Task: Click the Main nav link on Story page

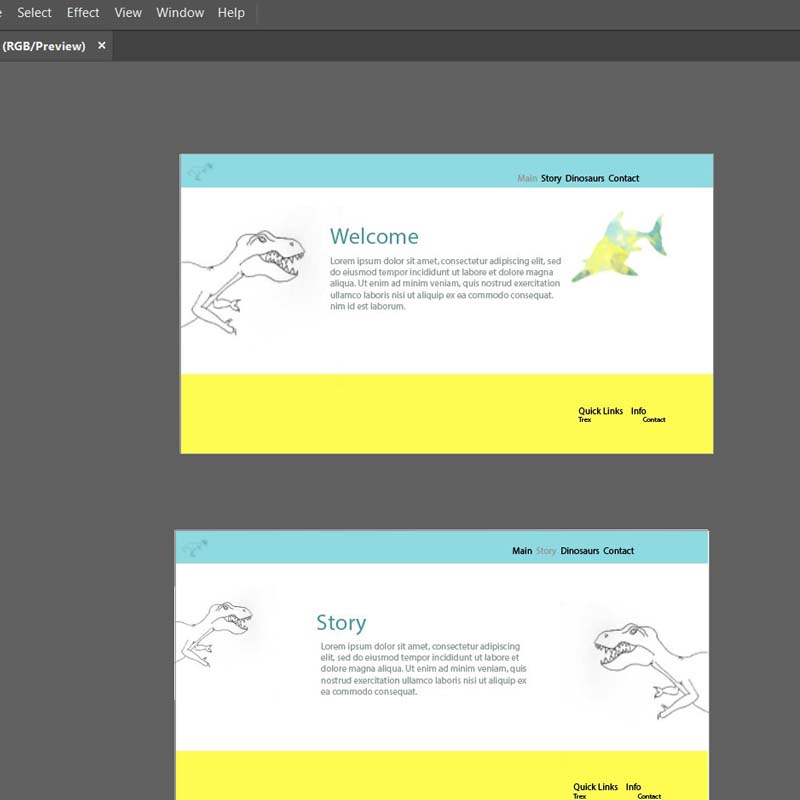Action: point(522,551)
